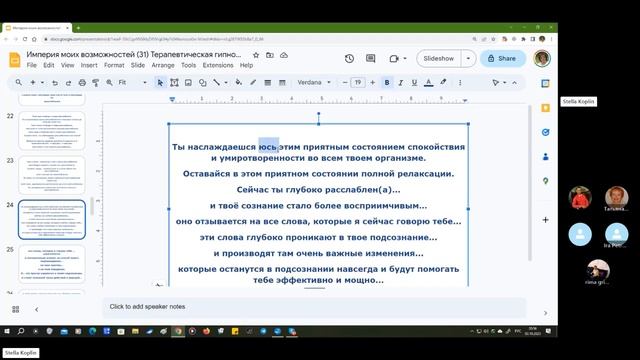Screen dimensions: 640x360
Task: Click the pointer mode icon in toolbar
Action: point(495,82)
